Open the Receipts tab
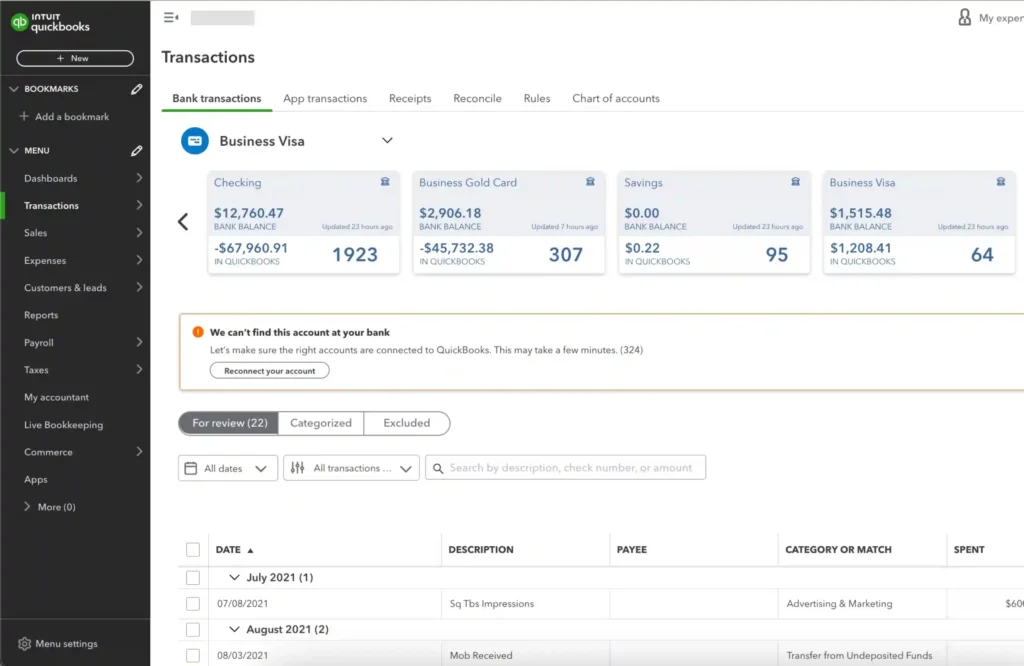This screenshot has width=1024, height=666. click(410, 99)
